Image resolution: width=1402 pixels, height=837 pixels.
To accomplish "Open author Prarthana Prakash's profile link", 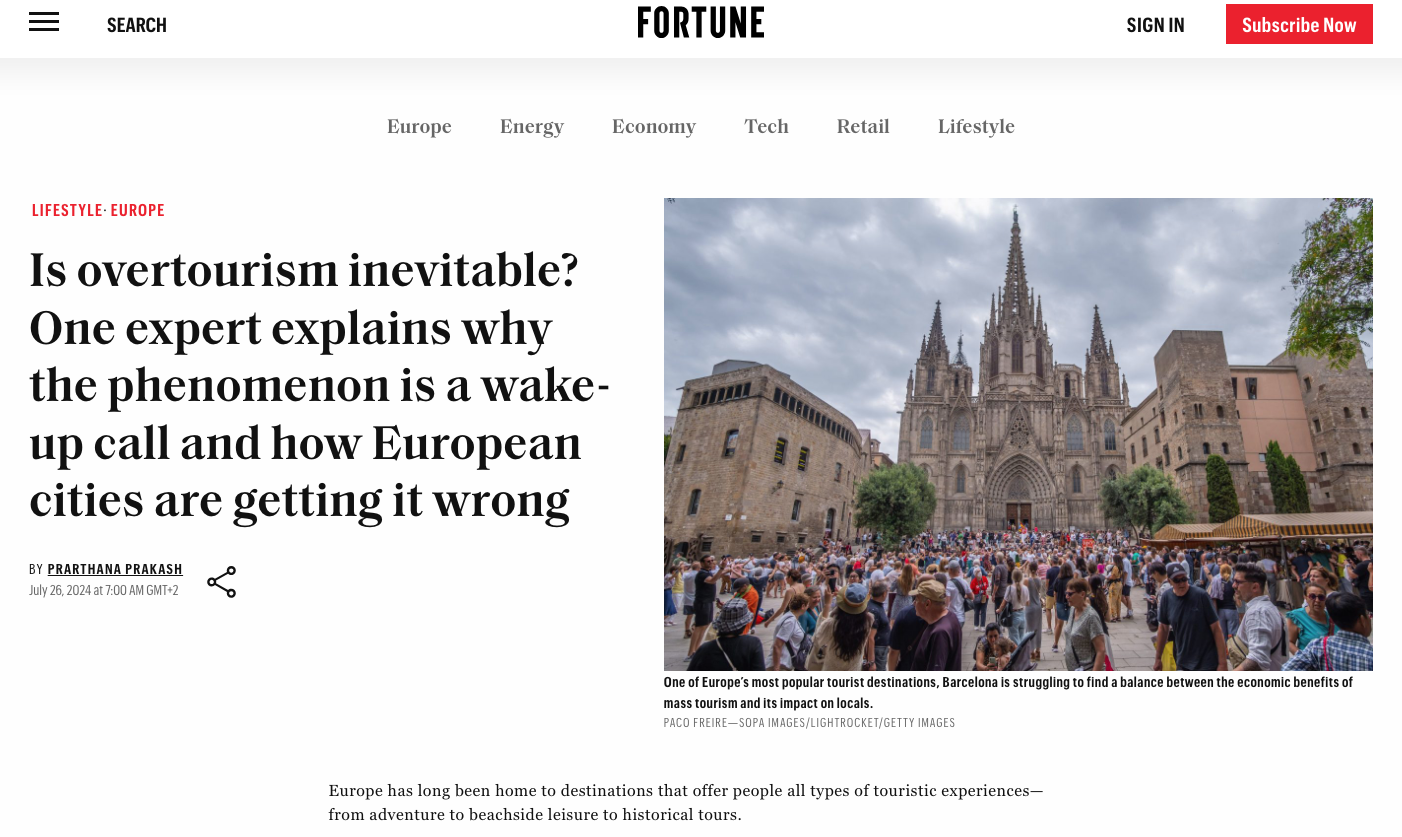I will point(115,569).
